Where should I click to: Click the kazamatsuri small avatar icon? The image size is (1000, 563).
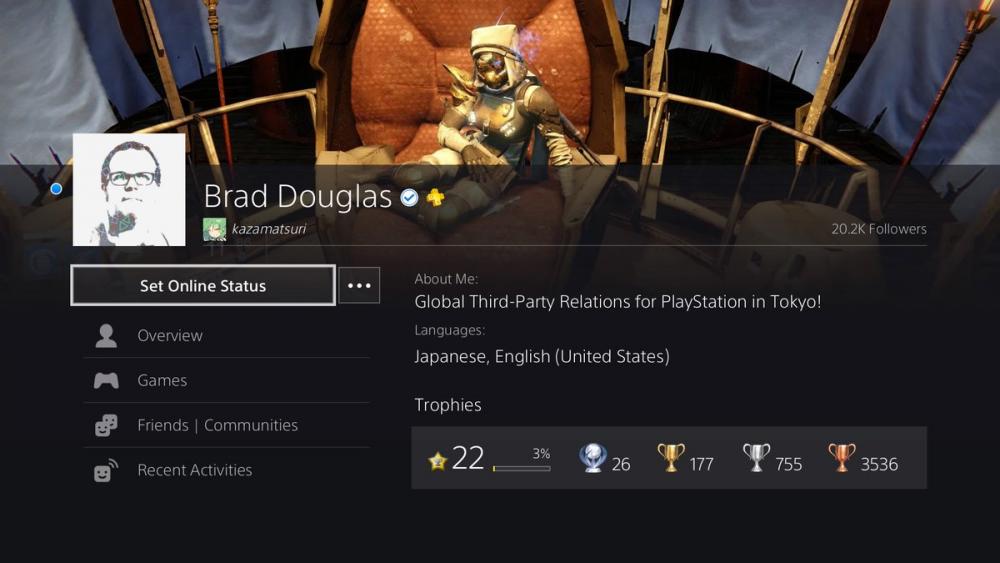tap(214, 230)
